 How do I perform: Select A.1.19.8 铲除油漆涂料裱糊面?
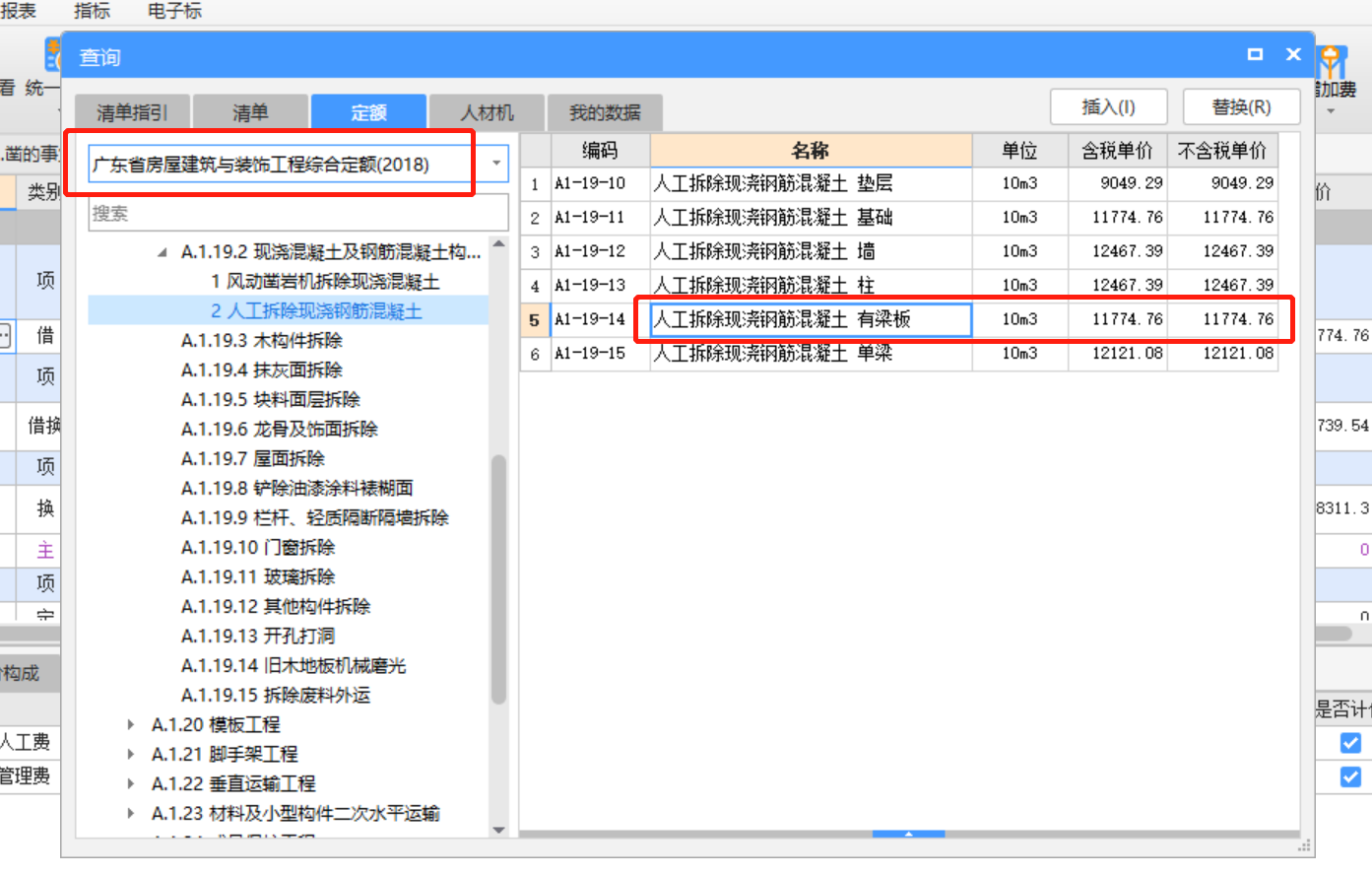297,489
